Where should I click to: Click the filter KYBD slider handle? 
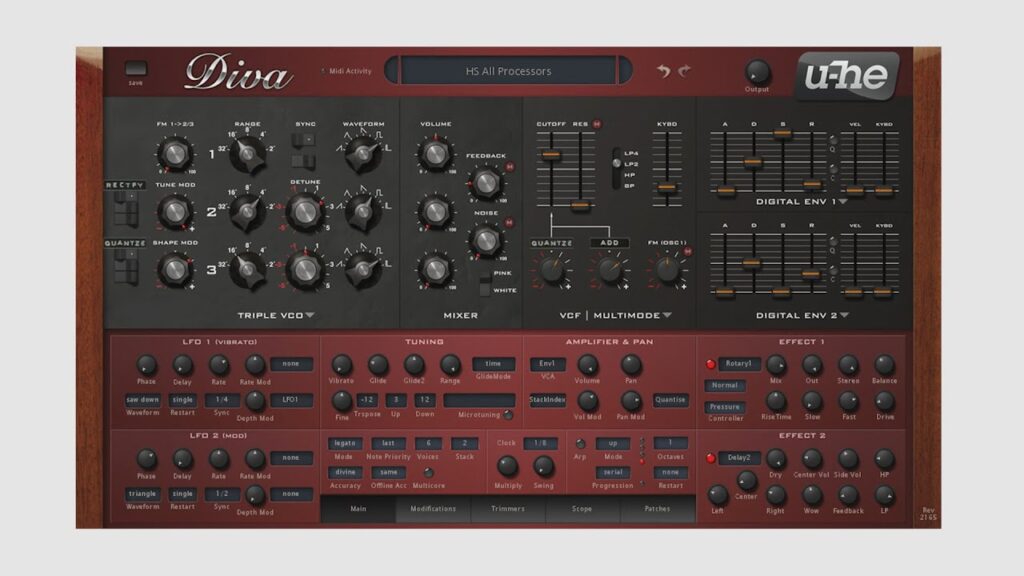(x=667, y=187)
